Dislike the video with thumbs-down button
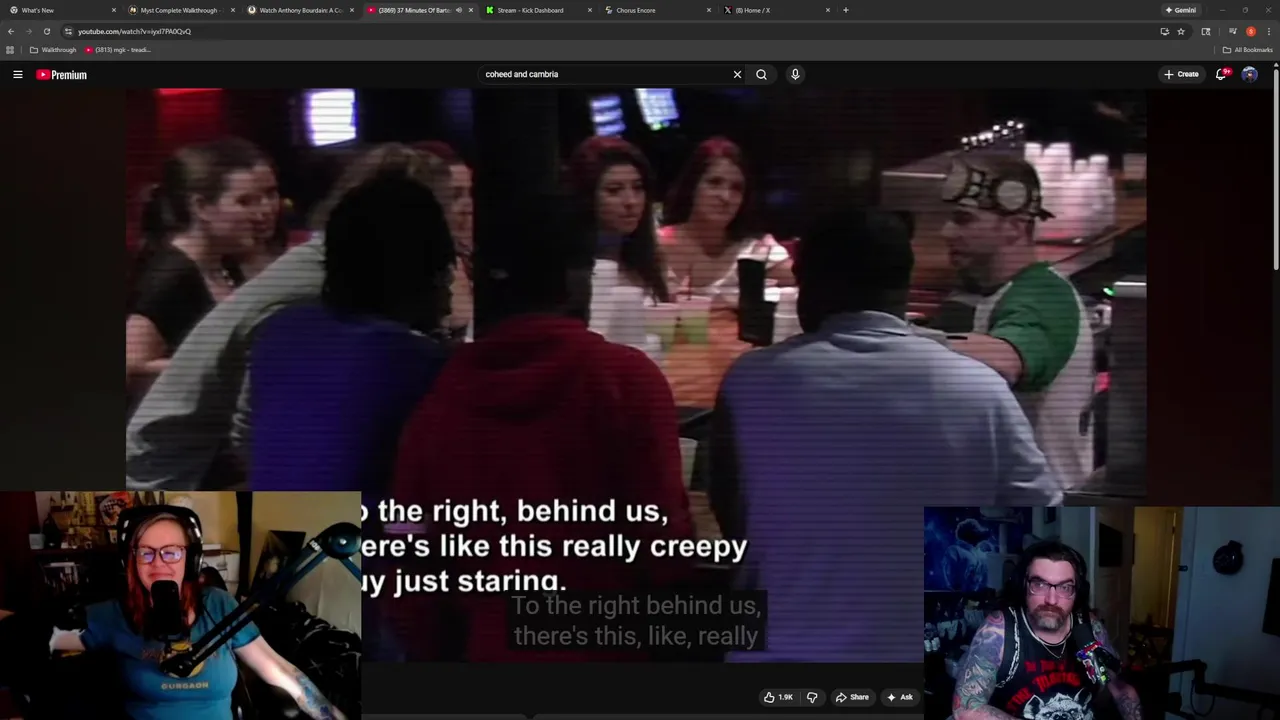The width and height of the screenshot is (1280, 720). point(812,697)
